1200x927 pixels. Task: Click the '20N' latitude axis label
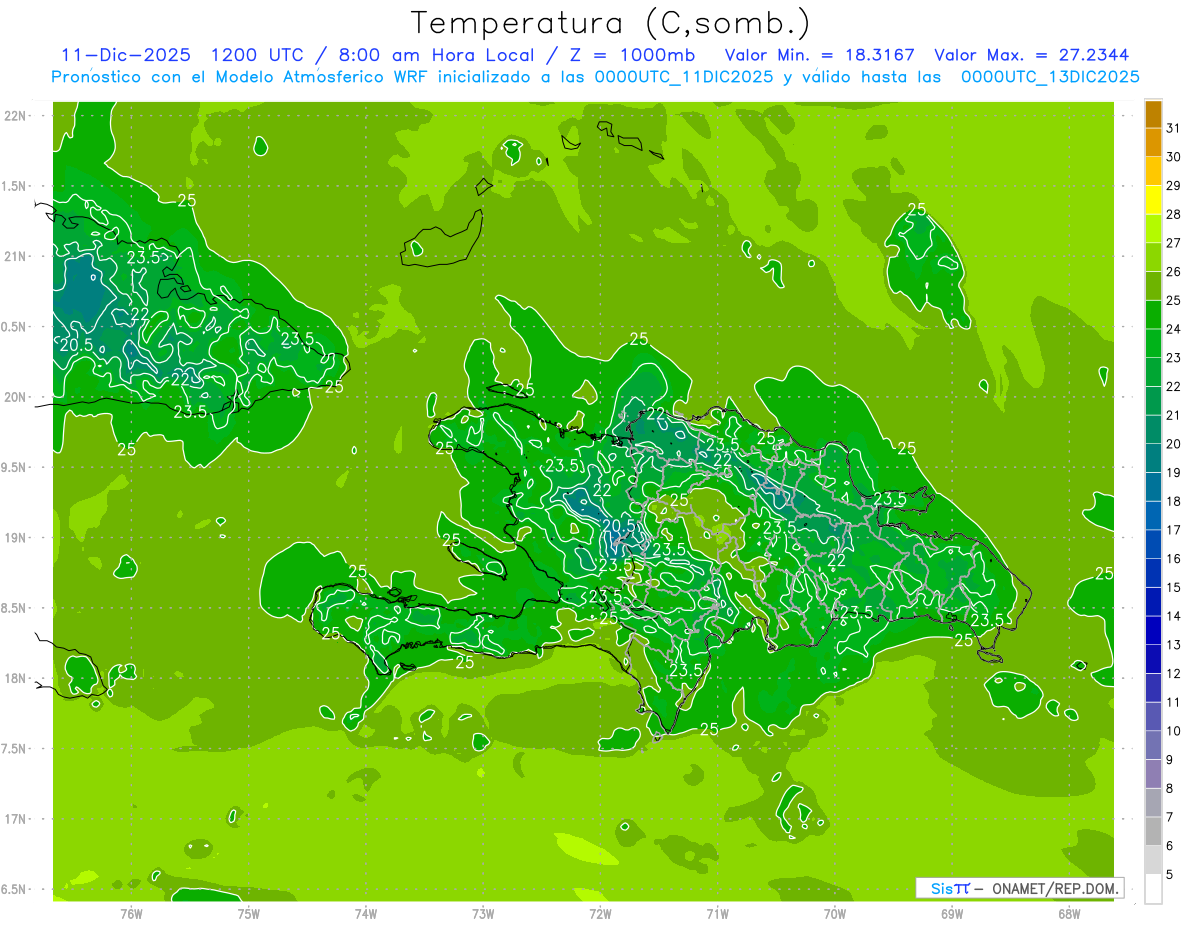coord(16,397)
